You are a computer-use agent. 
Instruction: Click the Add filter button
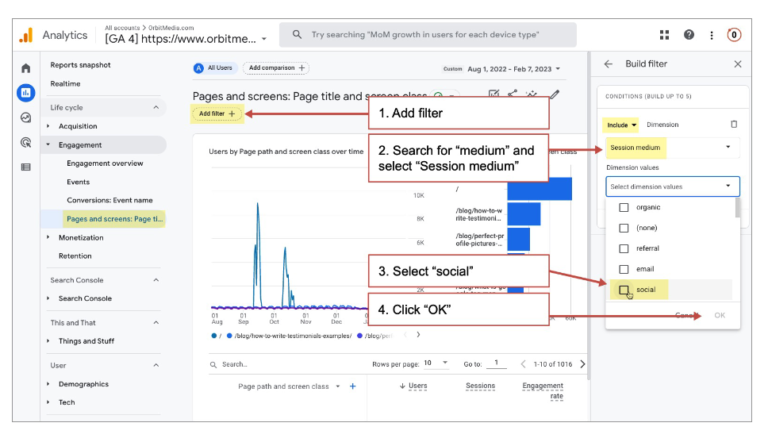click(x=217, y=114)
